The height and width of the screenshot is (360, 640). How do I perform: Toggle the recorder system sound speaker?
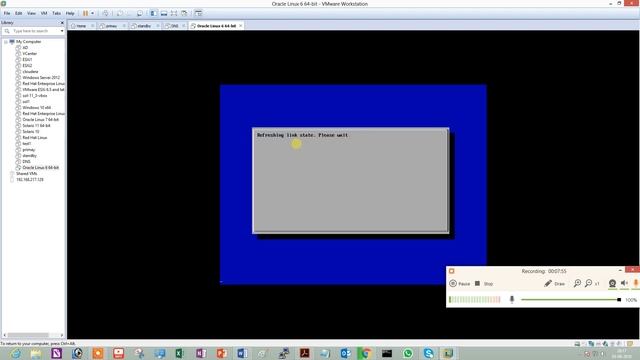point(624,283)
